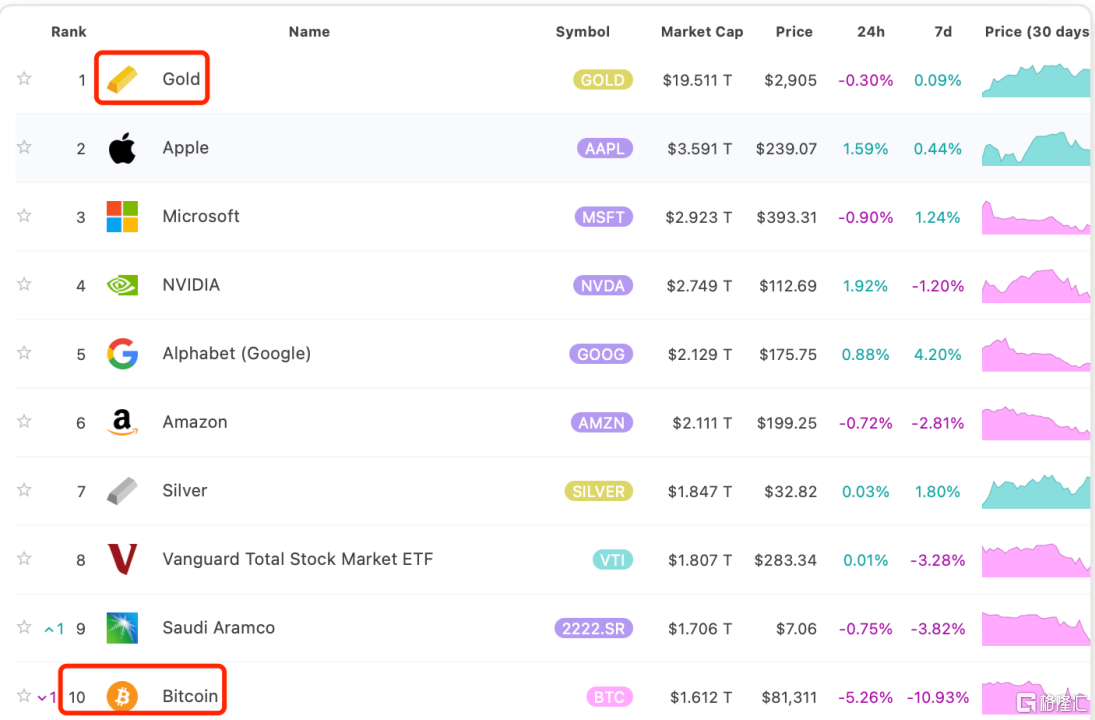1095x720 pixels.
Task: Open the NVIDIA name link
Action: point(191,284)
